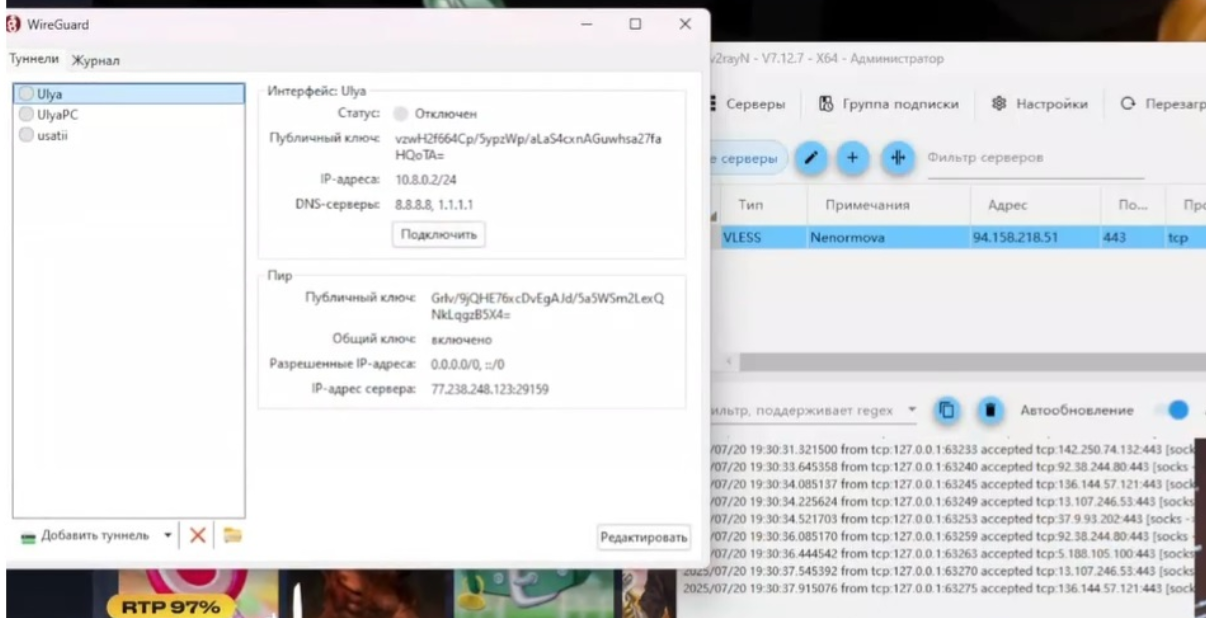Viewport: 1206px width, 618px height.
Task: Click the Редактировать button
Action: pos(644,538)
